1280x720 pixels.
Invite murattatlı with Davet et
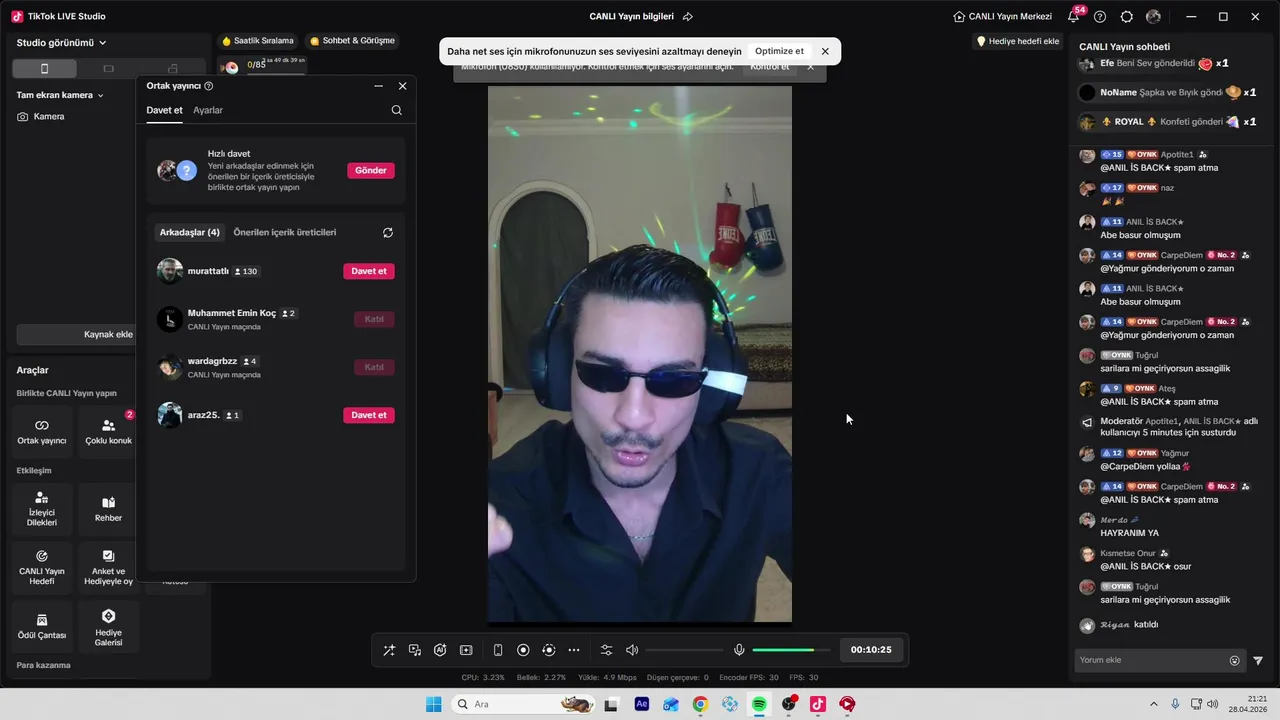(x=369, y=271)
